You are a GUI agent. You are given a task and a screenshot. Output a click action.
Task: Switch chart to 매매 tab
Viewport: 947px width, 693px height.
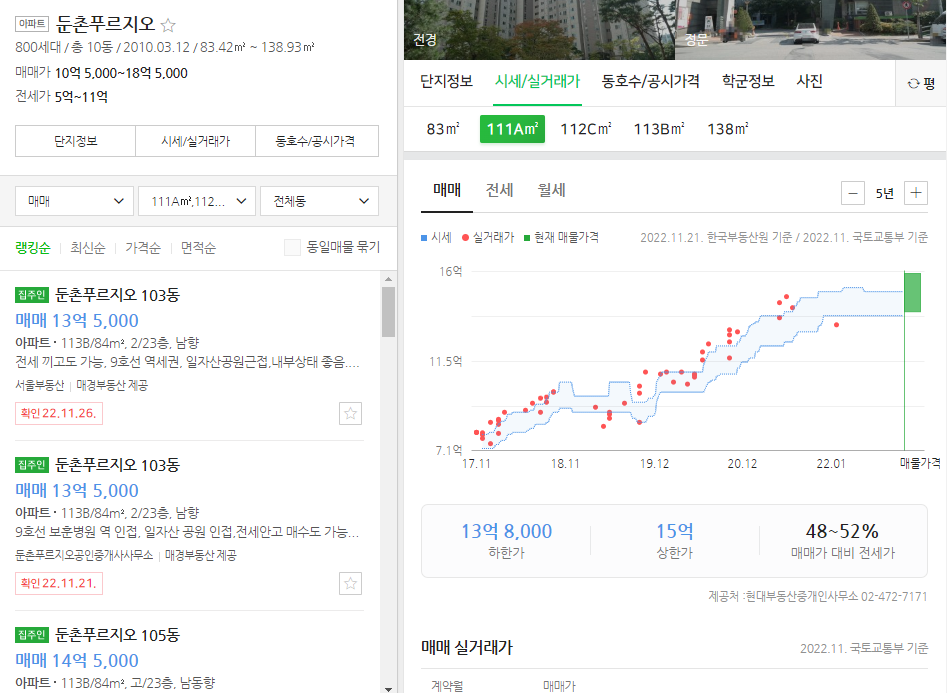[447, 190]
